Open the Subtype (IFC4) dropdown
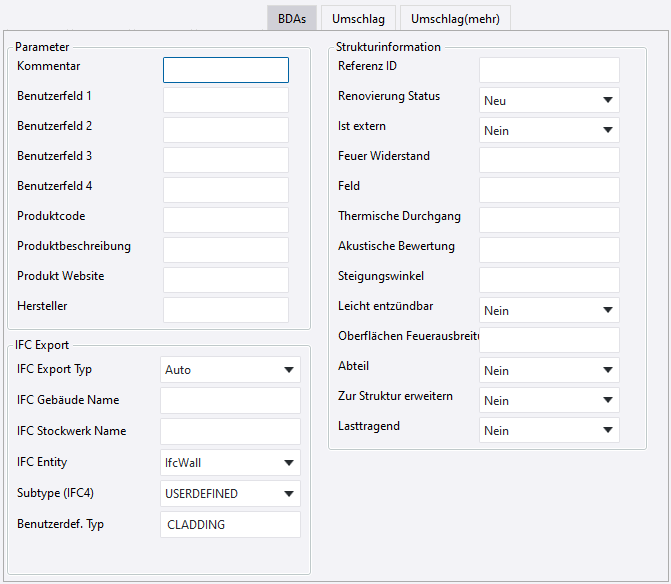The height and width of the screenshot is (584, 671). click(x=230, y=494)
